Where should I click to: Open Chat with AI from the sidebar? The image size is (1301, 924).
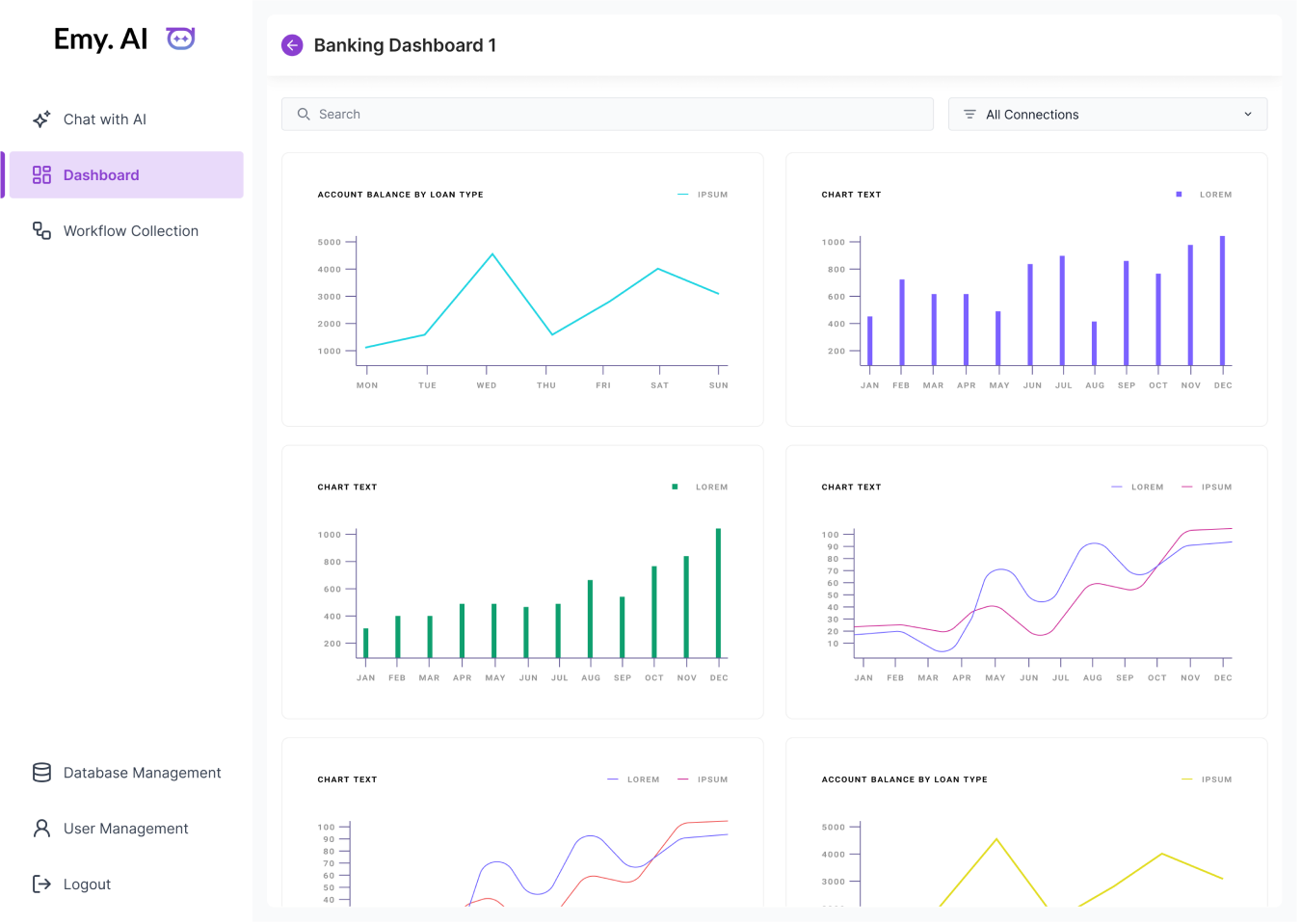[104, 119]
